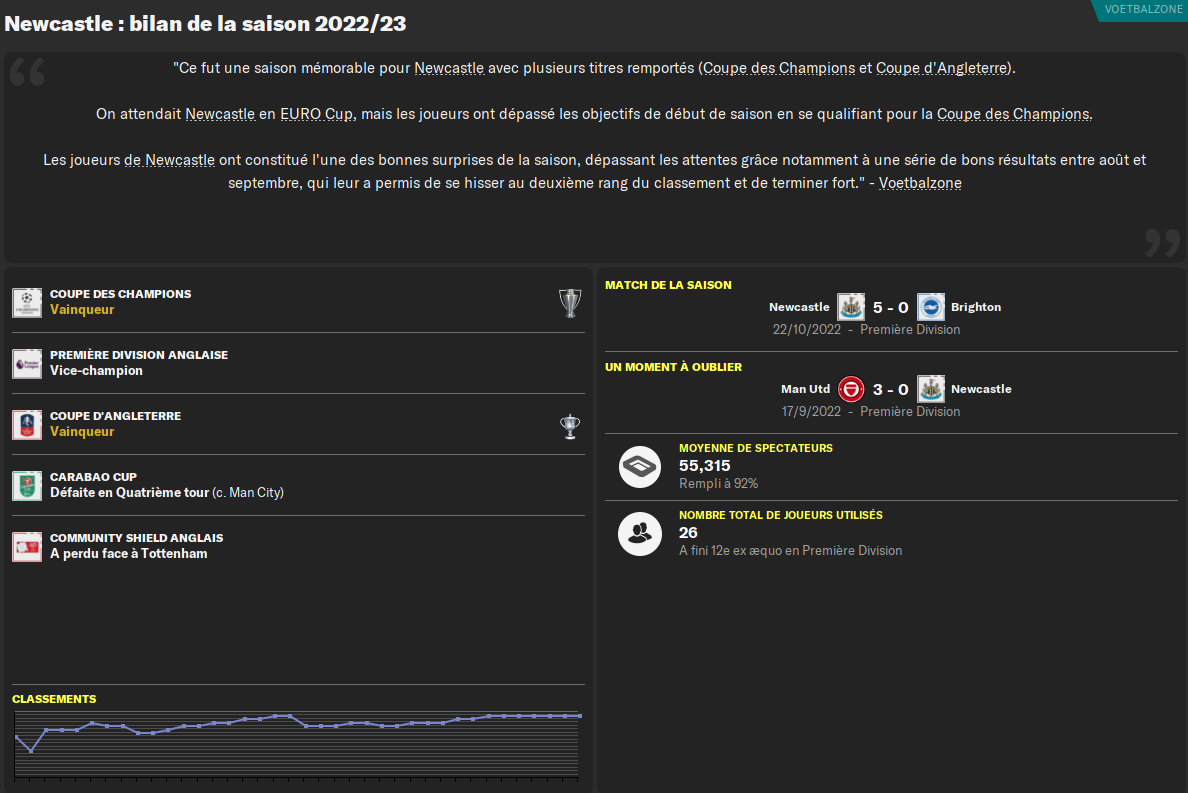Open the Voetbalzone tab at top right
This screenshot has width=1188, height=793.
[1142, 10]
